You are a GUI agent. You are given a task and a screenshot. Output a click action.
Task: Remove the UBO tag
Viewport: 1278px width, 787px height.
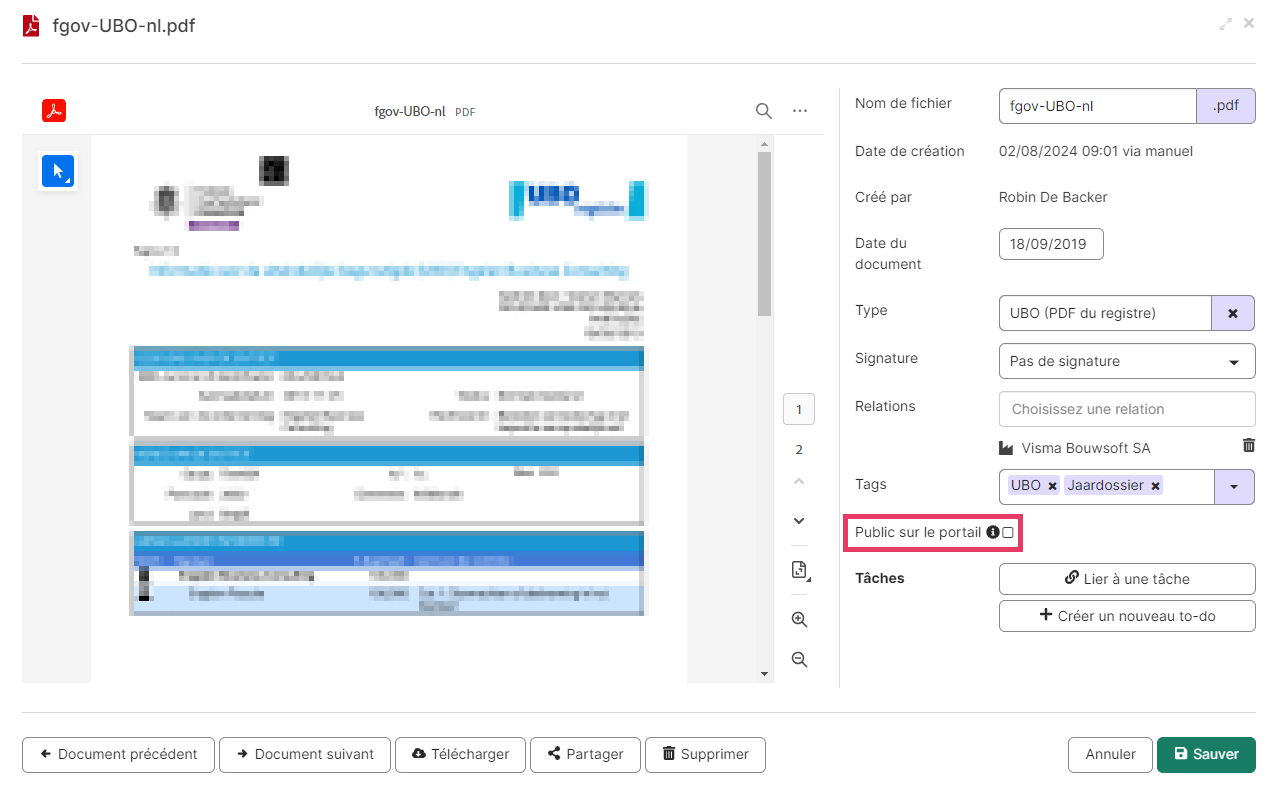coord(1052,486)
